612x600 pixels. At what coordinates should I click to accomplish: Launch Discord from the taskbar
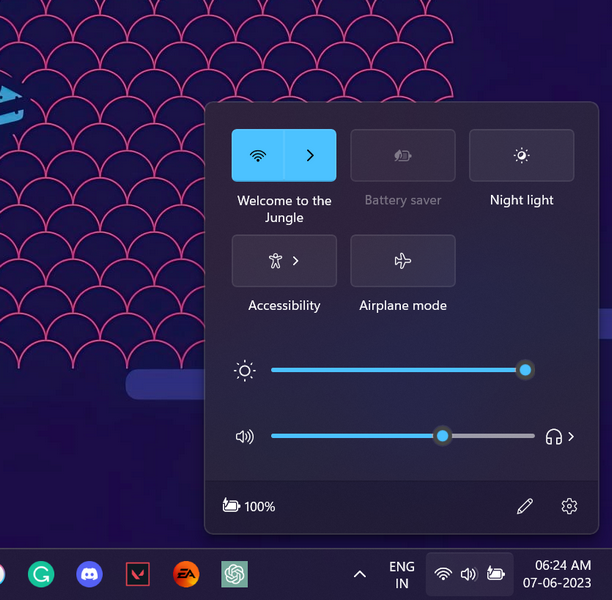pos(89,574)
